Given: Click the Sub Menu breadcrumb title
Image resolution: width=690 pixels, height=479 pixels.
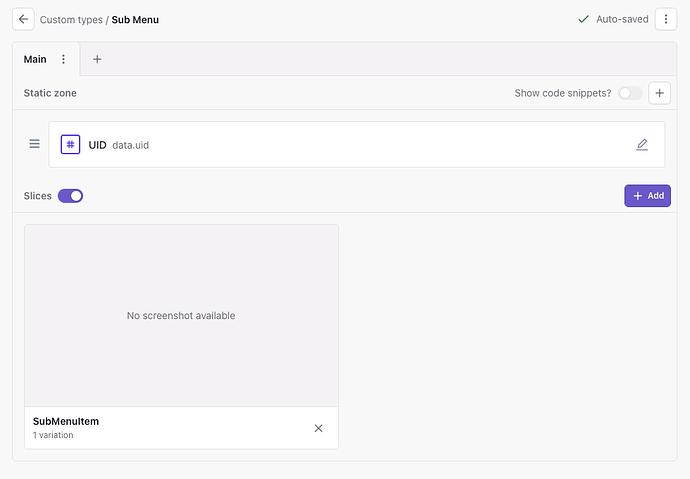Looking at the screenshot, I should tap(135, 19).
